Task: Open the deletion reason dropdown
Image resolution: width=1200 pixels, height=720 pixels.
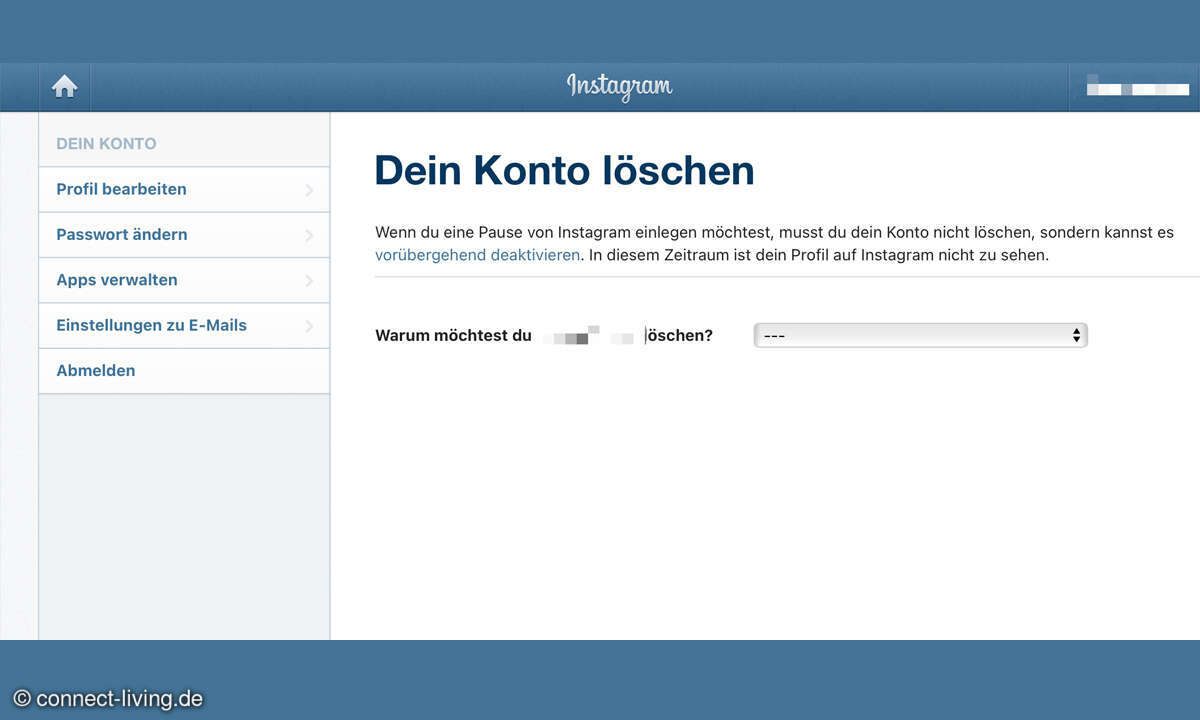Action: pyautogui.click(x=920, y=336)
